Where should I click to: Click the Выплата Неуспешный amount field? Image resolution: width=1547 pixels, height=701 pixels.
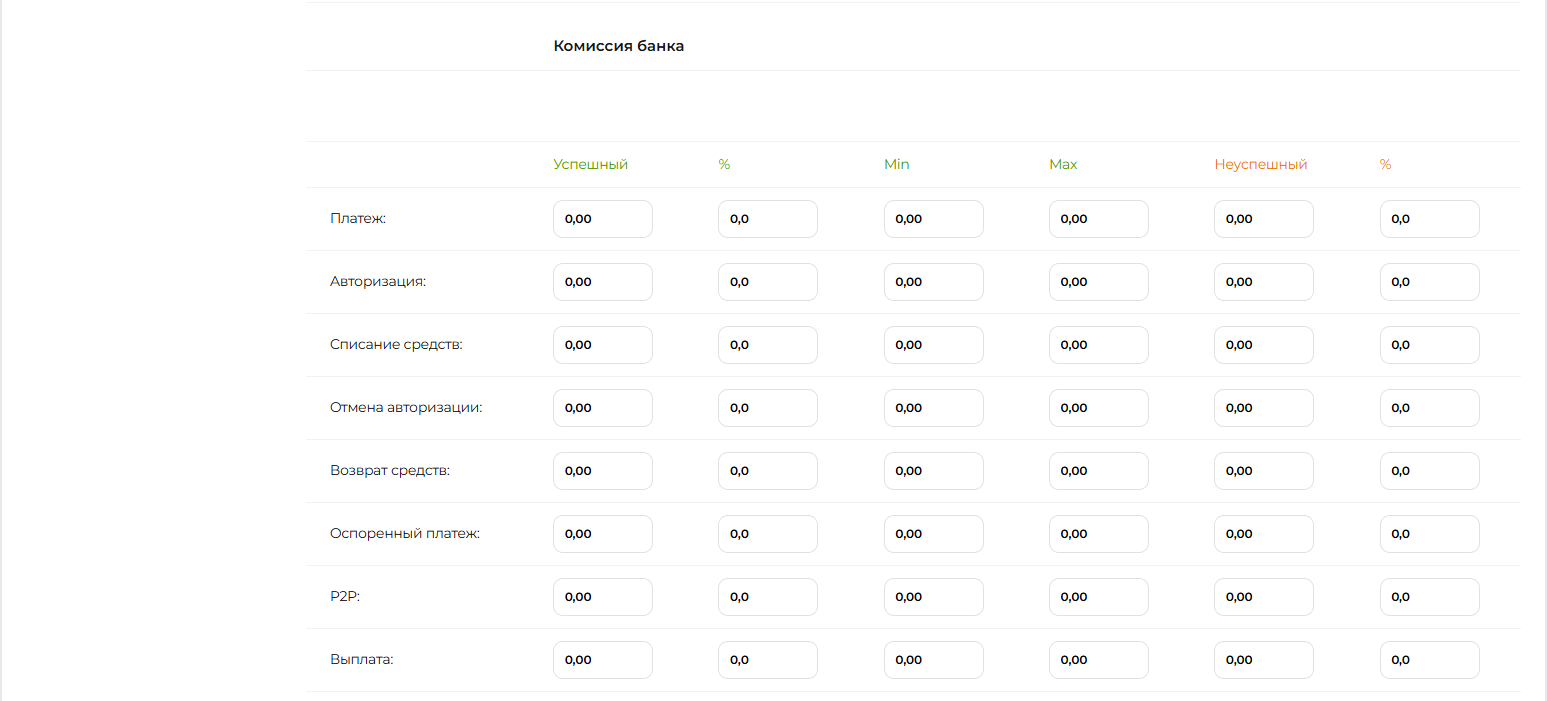click(x=1263, y=660)
